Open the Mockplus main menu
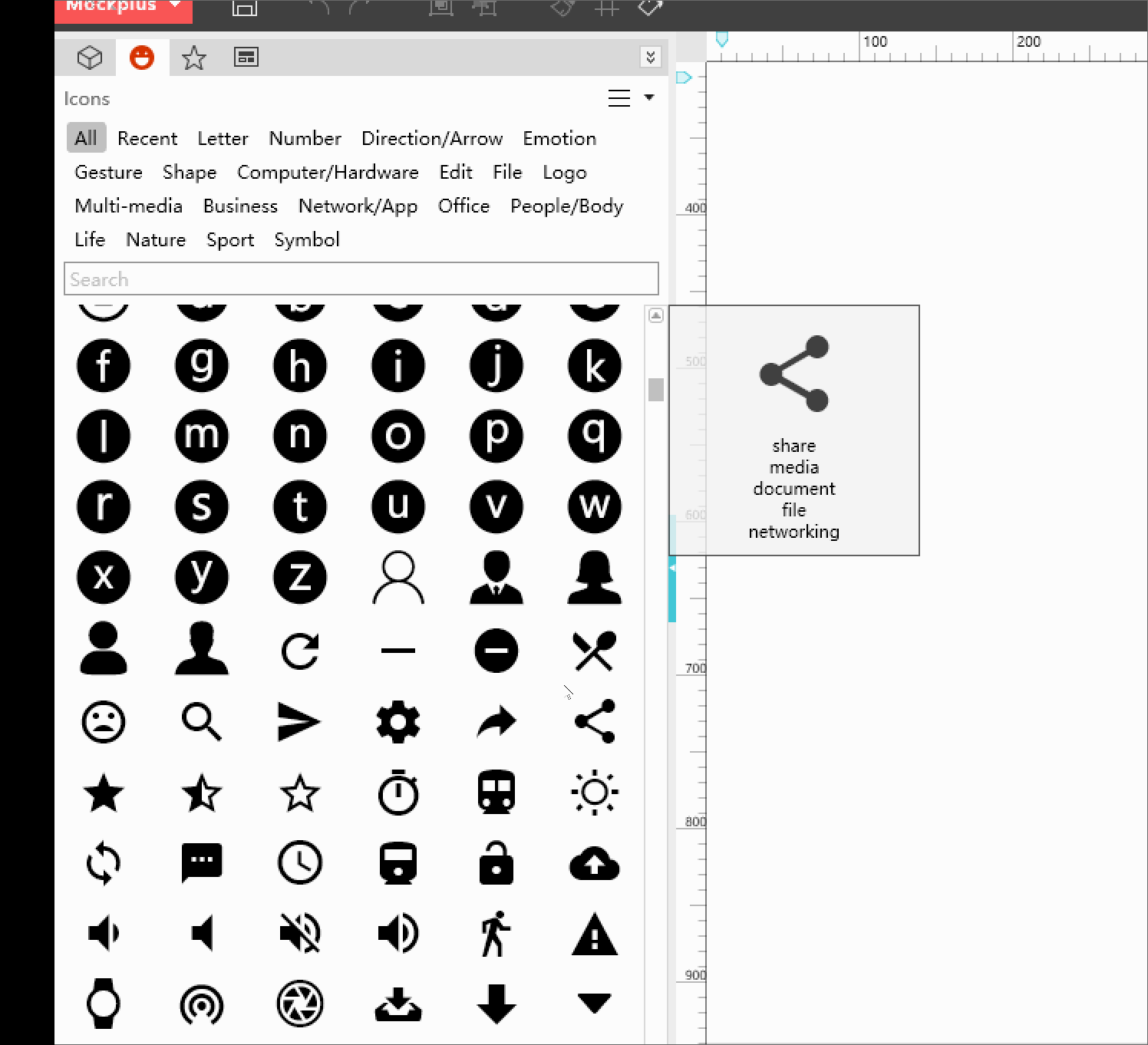1148x1045 pixels. [x=123, y=8]
